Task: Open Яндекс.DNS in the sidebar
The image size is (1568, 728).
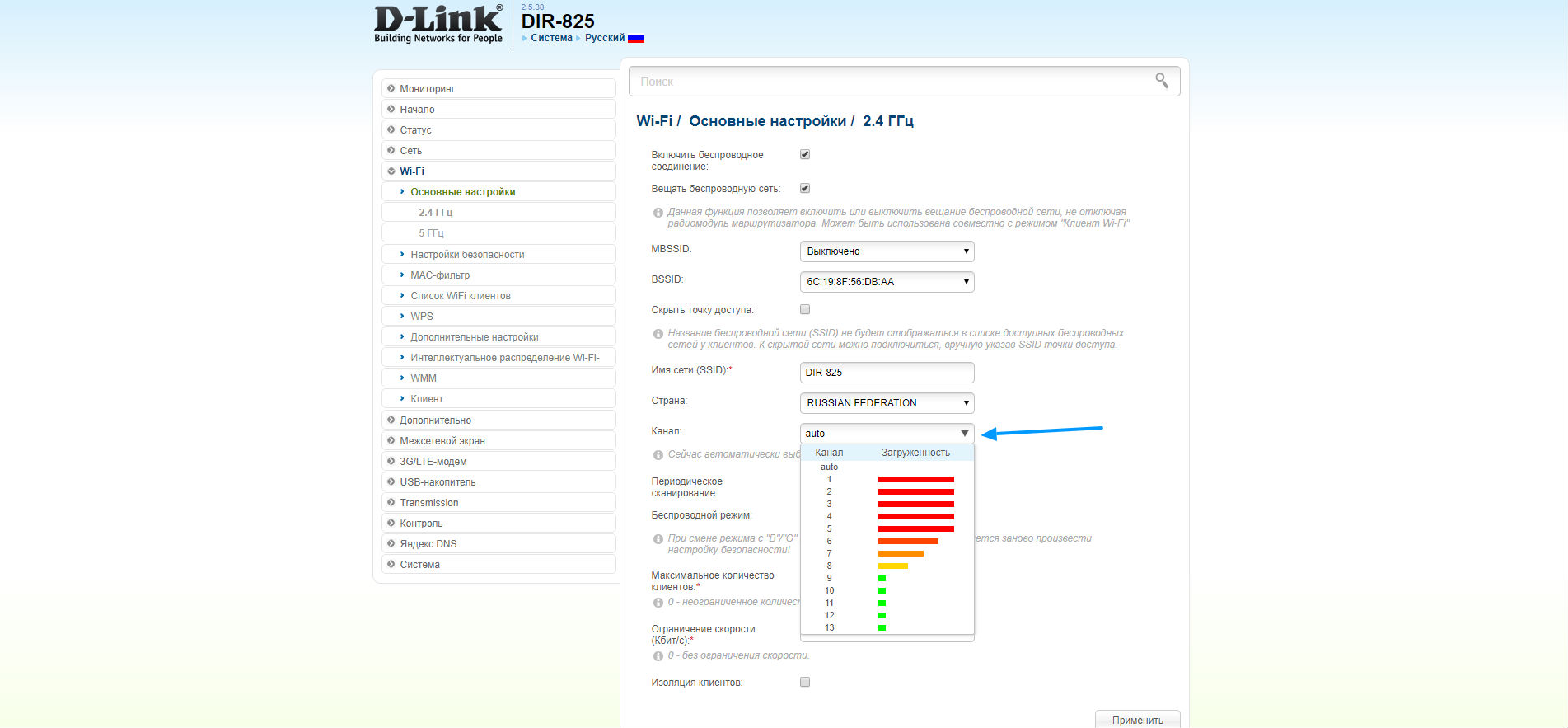Action: point(498,543)
